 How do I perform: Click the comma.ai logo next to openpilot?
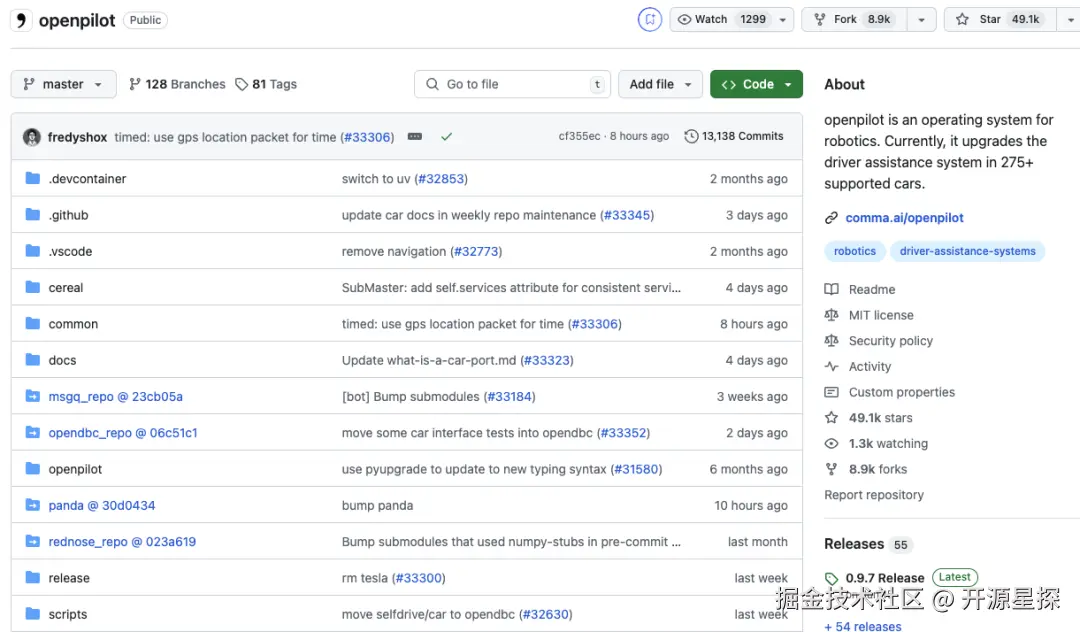point(21,20)
